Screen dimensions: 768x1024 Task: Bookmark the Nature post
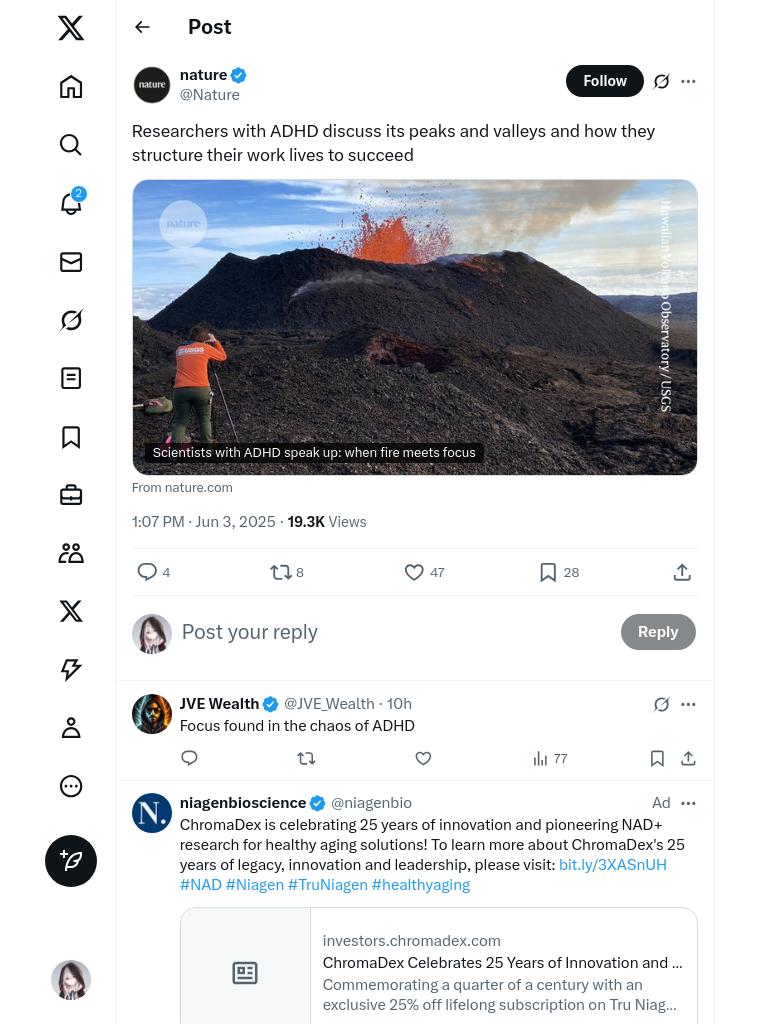pyautogui.click(x=548, y=572)
